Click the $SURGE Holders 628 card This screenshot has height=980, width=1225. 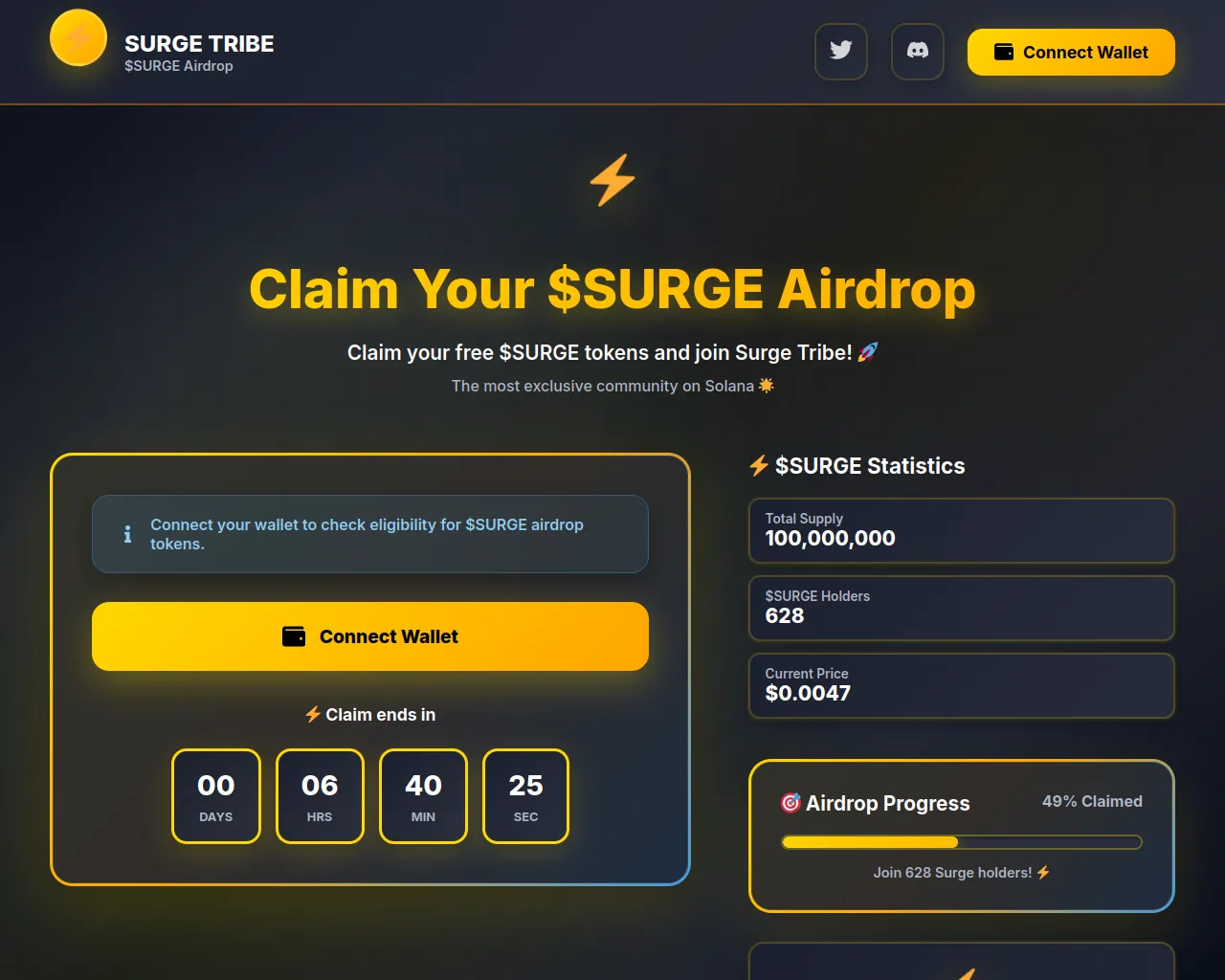[962, 608]
